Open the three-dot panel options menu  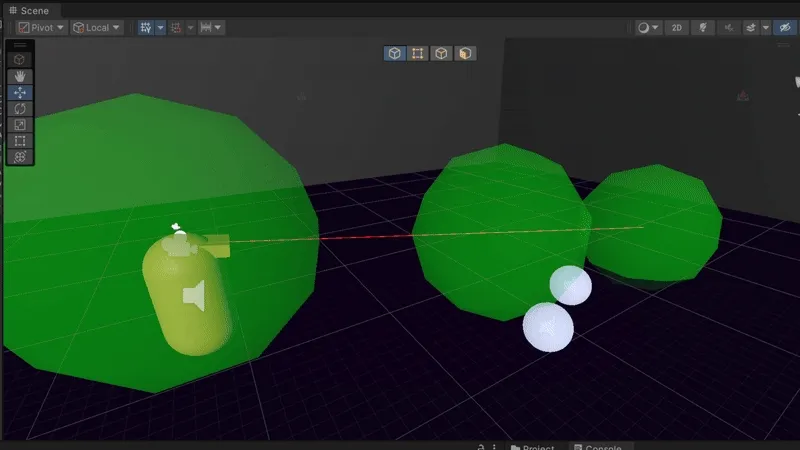tap(494, 447)
